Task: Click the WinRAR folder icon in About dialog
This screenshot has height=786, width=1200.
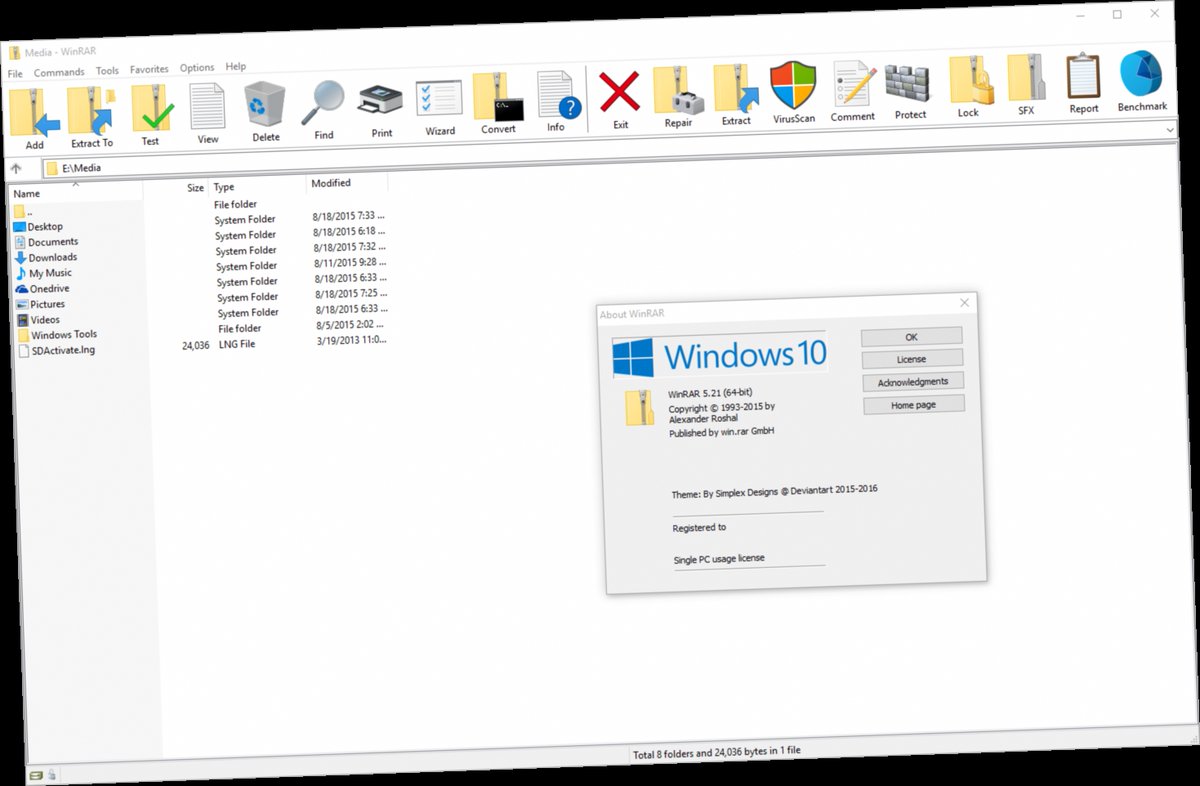Action: tap(640, 409)
